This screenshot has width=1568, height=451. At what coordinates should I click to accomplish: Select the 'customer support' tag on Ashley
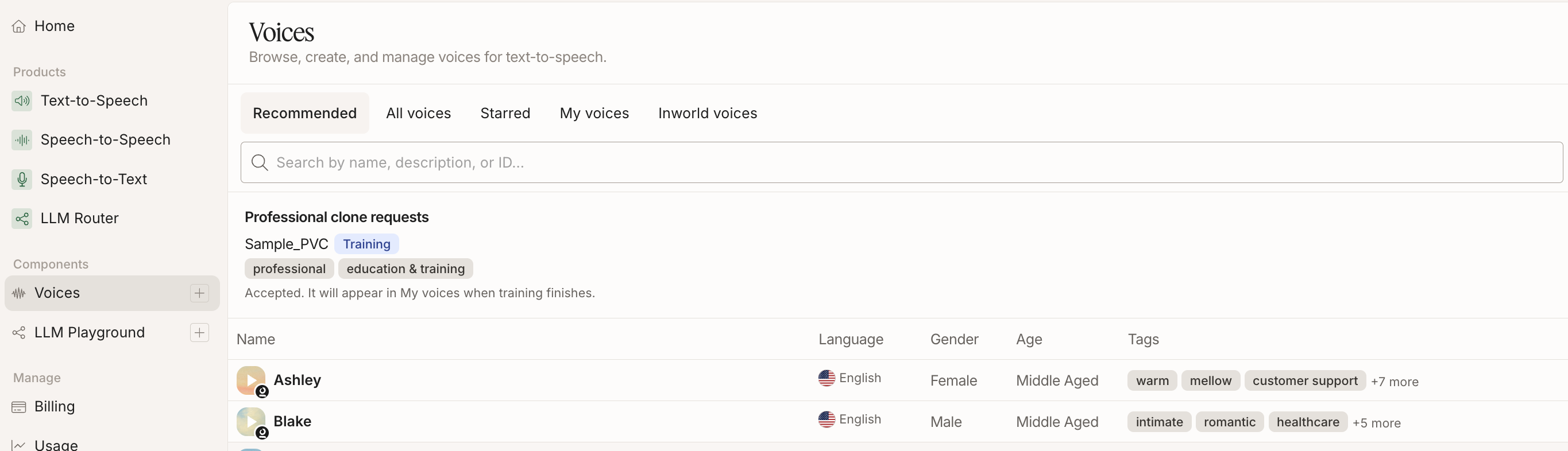click(1305, 380)
